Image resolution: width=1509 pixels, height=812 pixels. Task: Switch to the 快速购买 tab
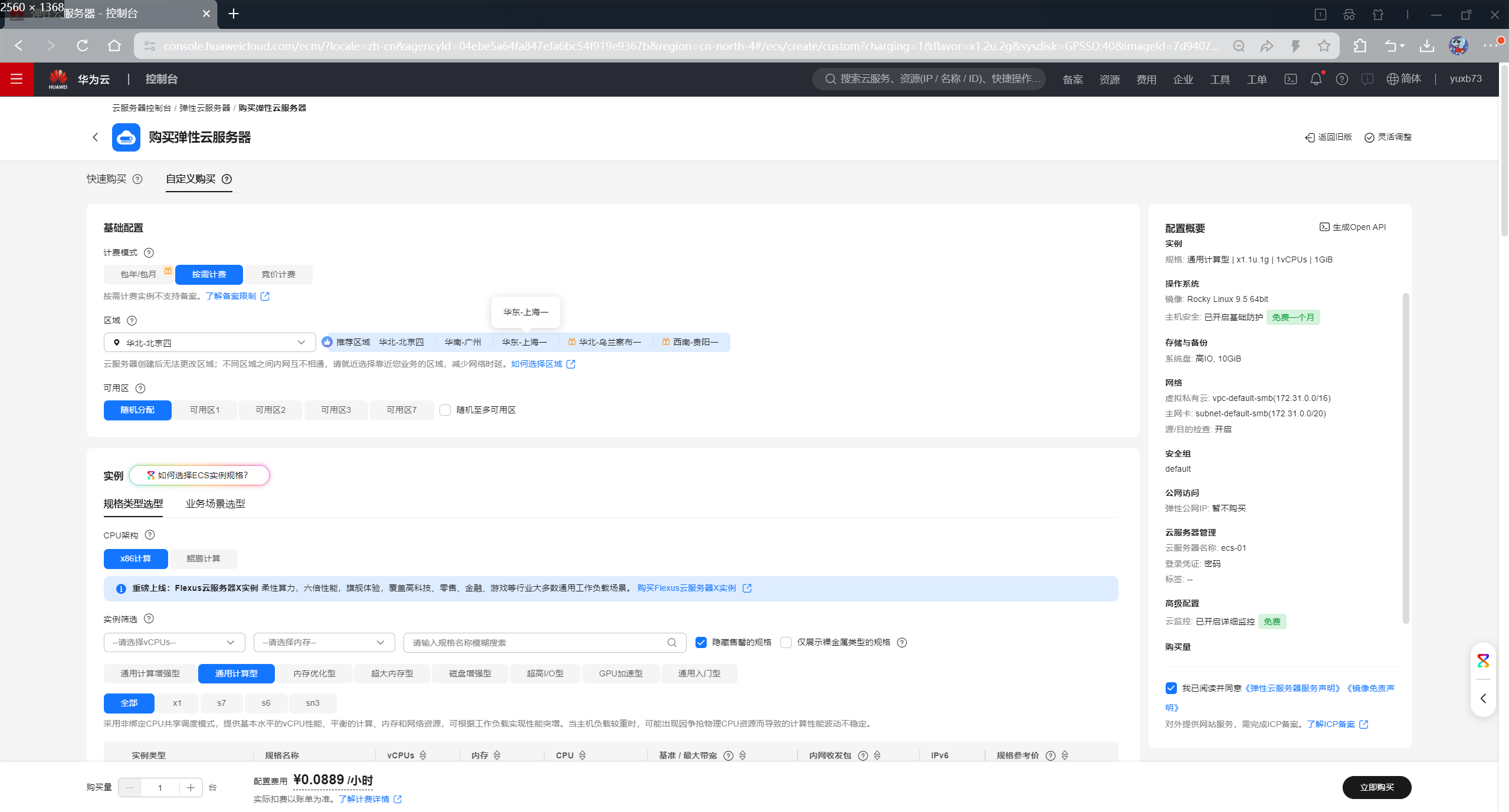107,179
